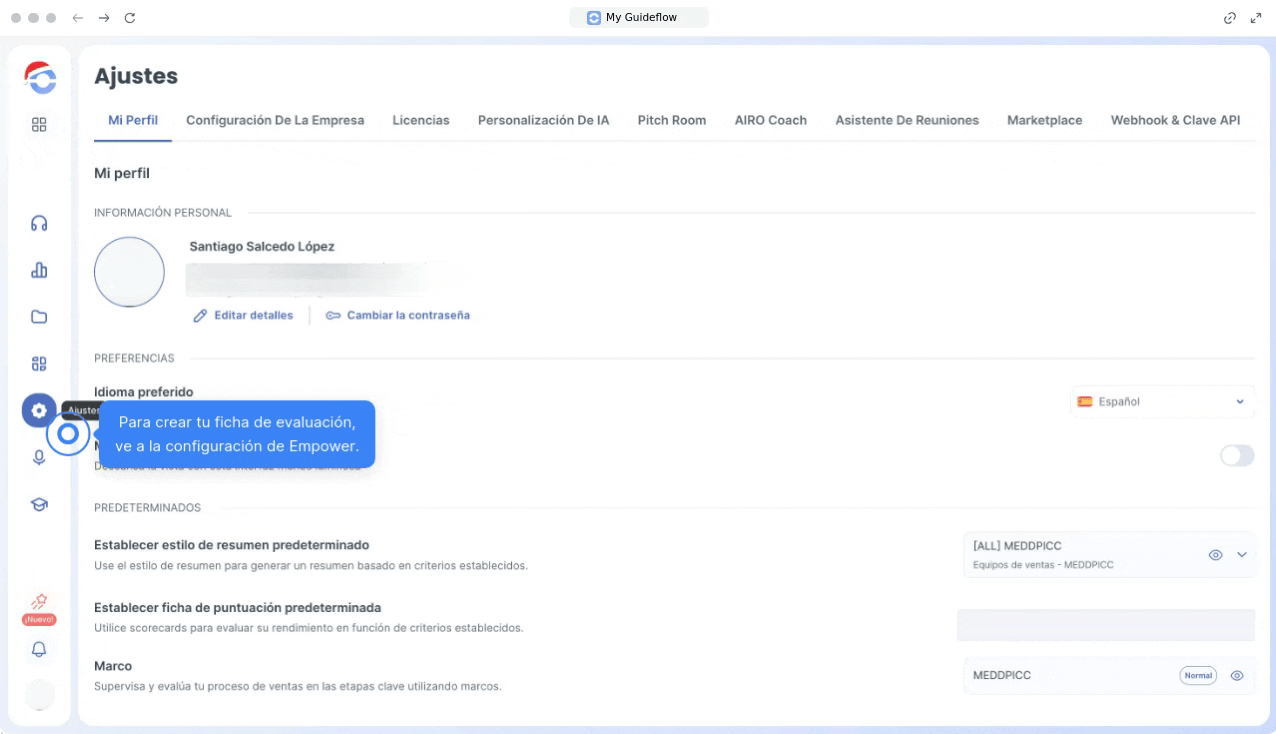Open the default scorecard selection field
Image resolution: width=1276 pixels, height=734 pixels.
1105,625
